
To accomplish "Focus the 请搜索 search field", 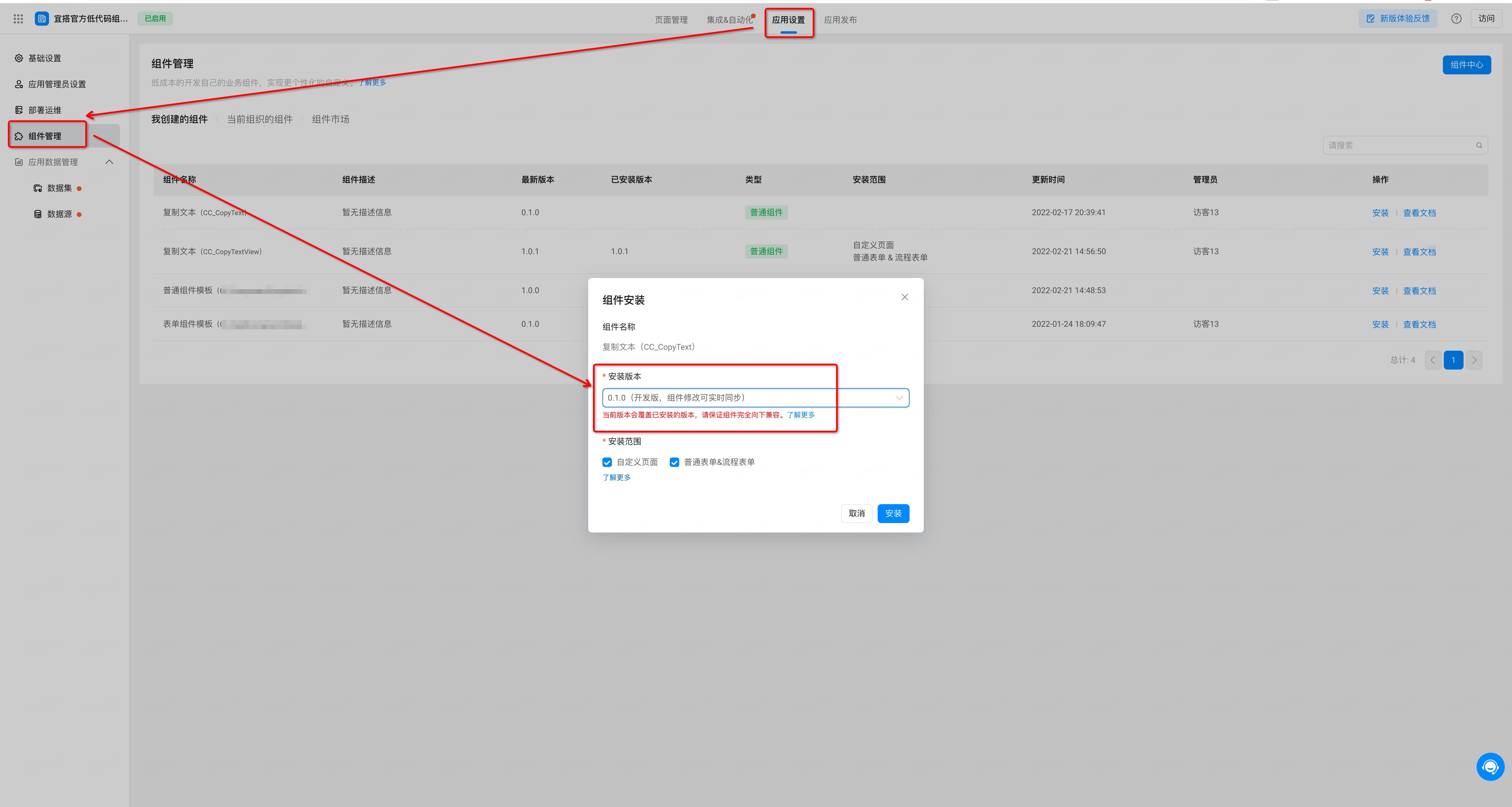I will (x=1405, y=146).
